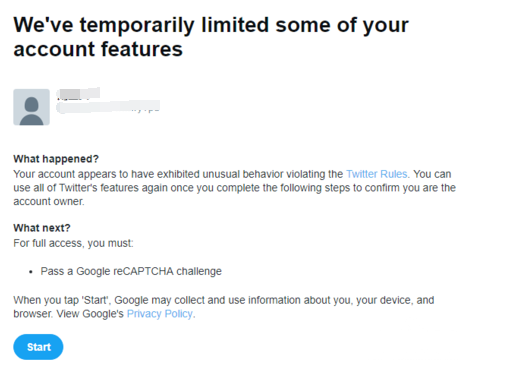The height and width of the screenshot is (383, 512).
Task: Select the blurred display name beside avatar
Action: tap(78, 94)
